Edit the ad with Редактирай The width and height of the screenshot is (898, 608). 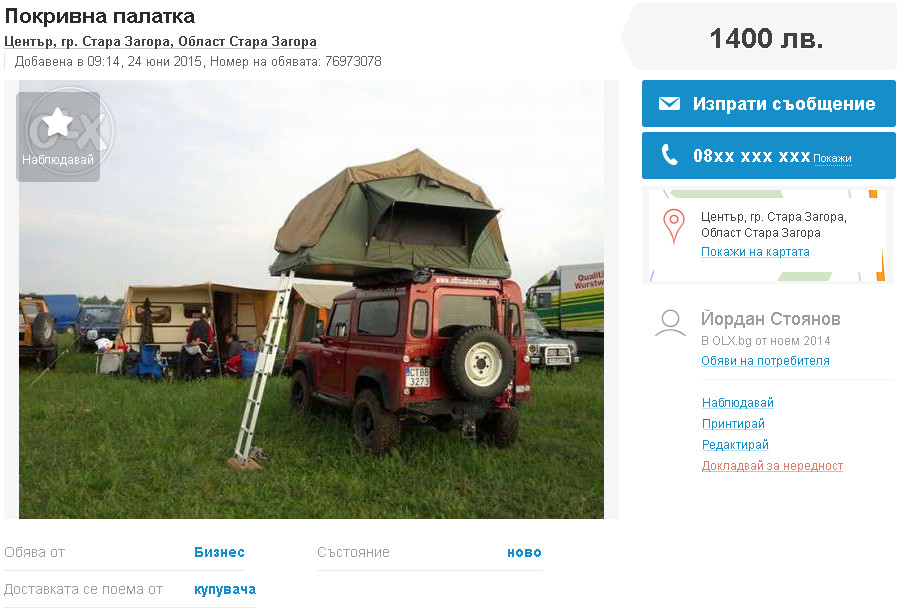(735, 445)
